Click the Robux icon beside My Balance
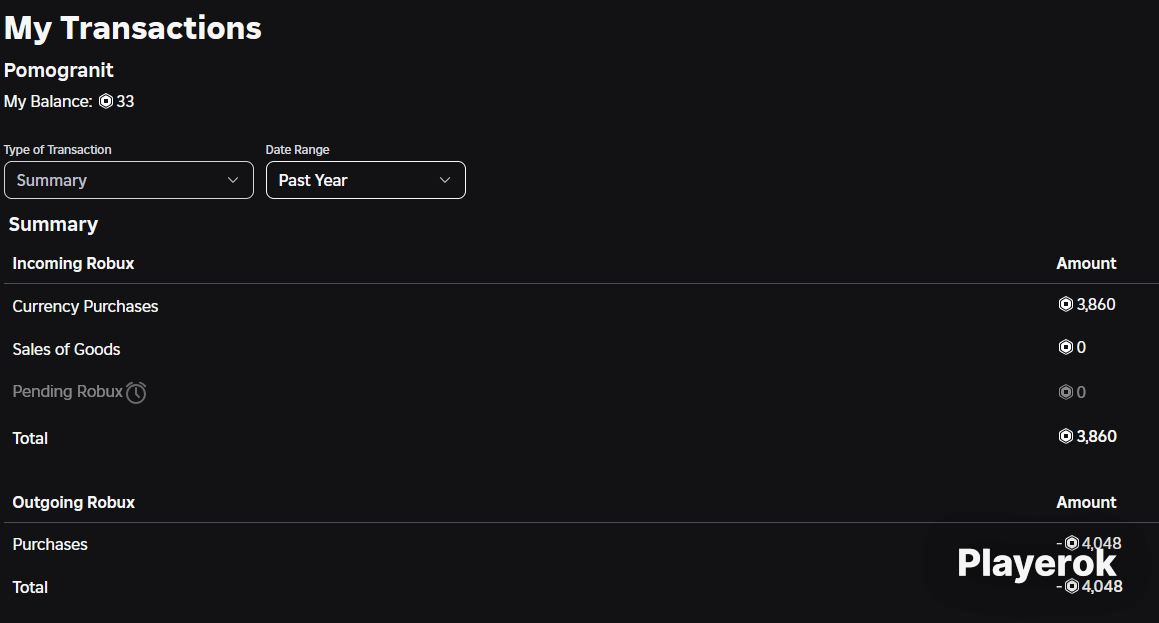The width and height of the screenshot is (1159, 623). [106, 101]
